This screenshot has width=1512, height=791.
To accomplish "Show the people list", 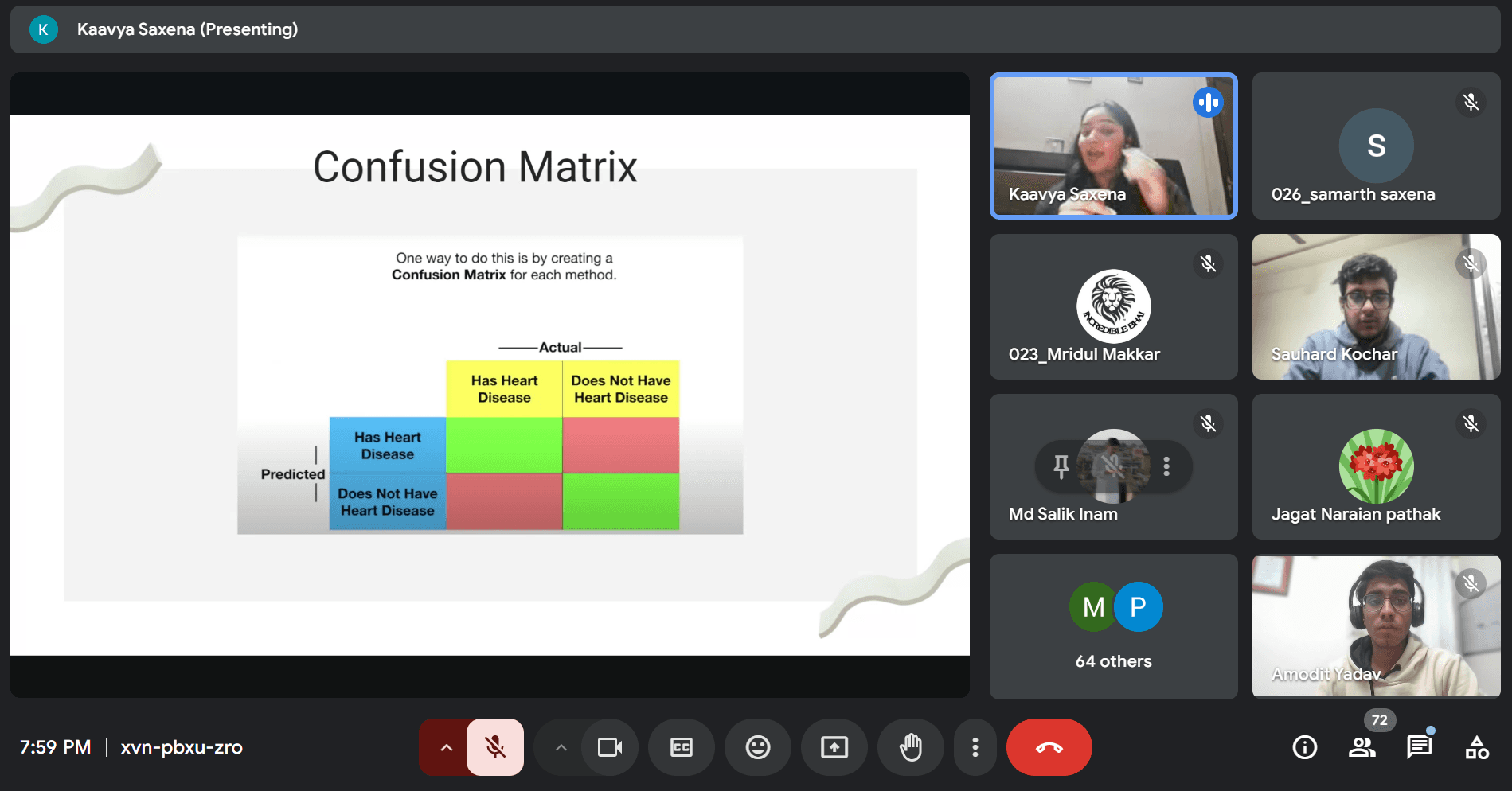I will 1362,747.
